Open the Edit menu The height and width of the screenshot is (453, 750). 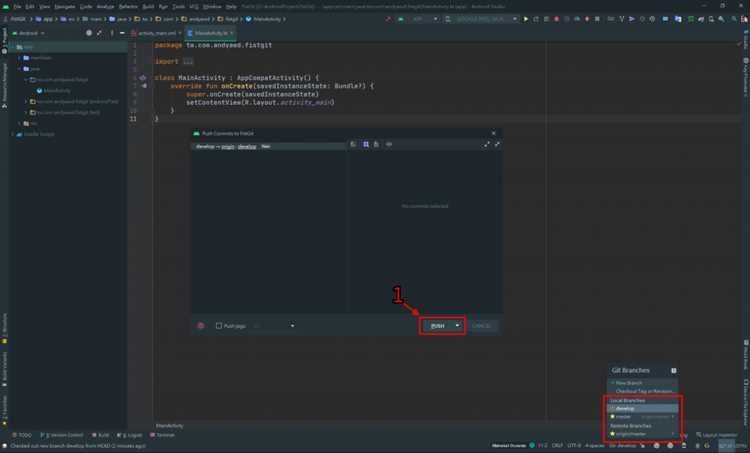click(x=30, y=7)
